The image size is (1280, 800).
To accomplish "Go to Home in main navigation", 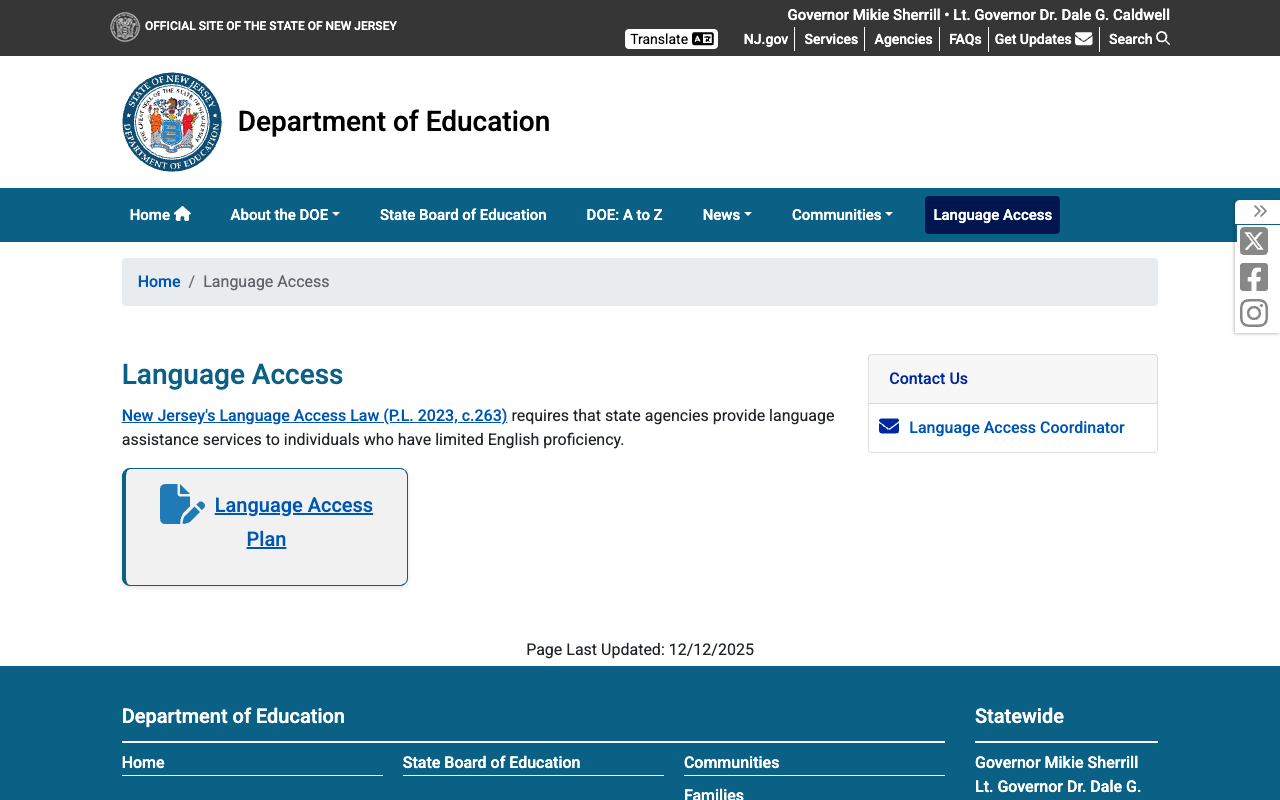I will coord(160,215).
